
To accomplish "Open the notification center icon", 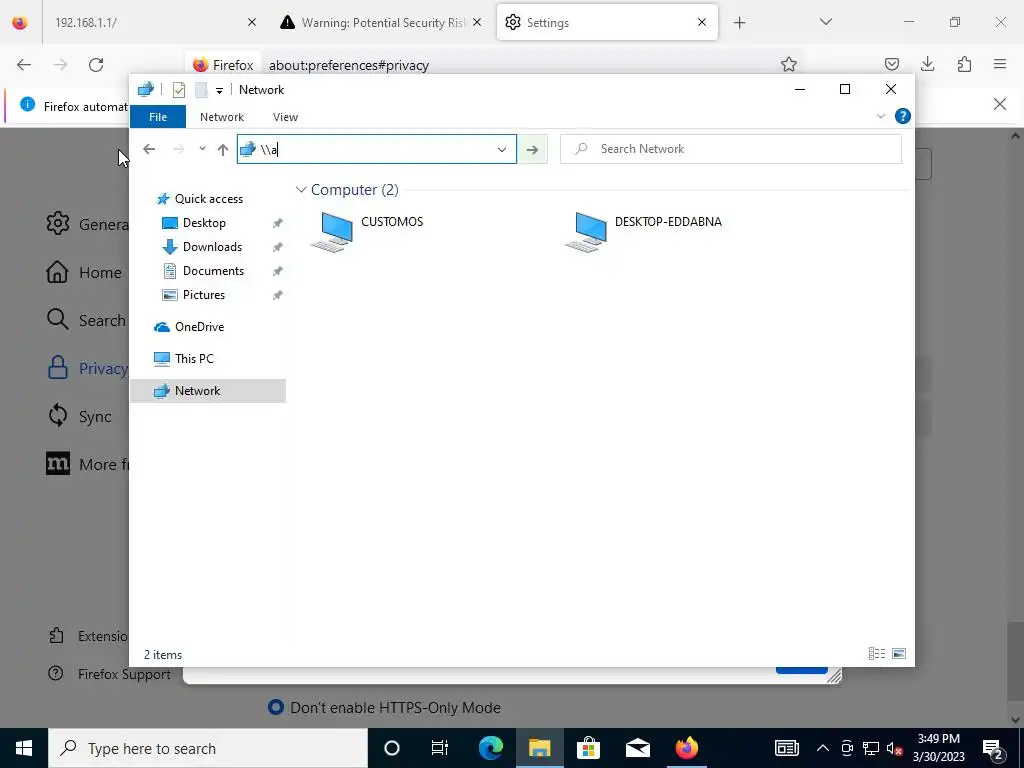I will point(993,748).
